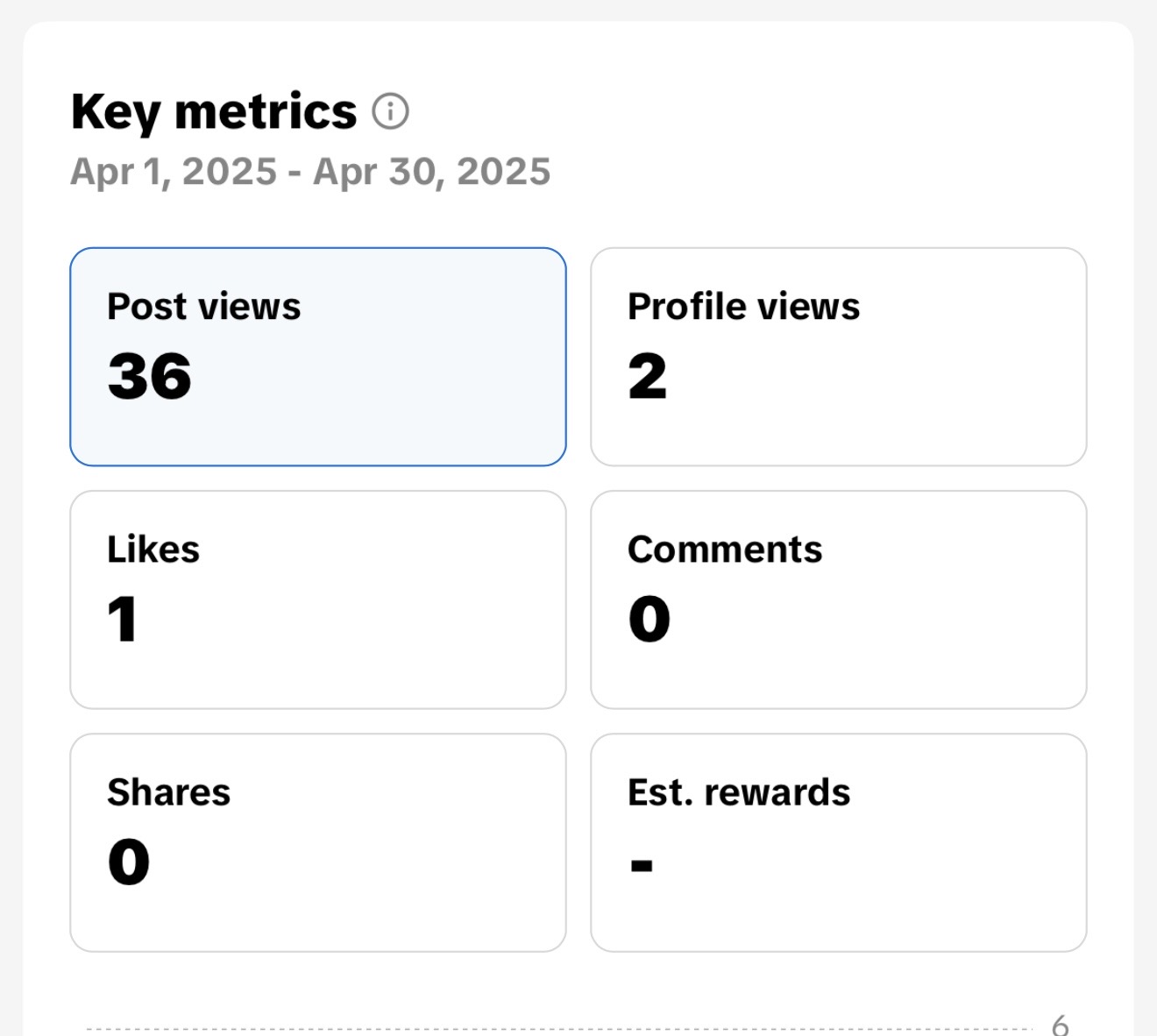Screen dimensions: 1157x1036
Task: Click the info icon beside Key metrics
Action: [x=390, y=112]
